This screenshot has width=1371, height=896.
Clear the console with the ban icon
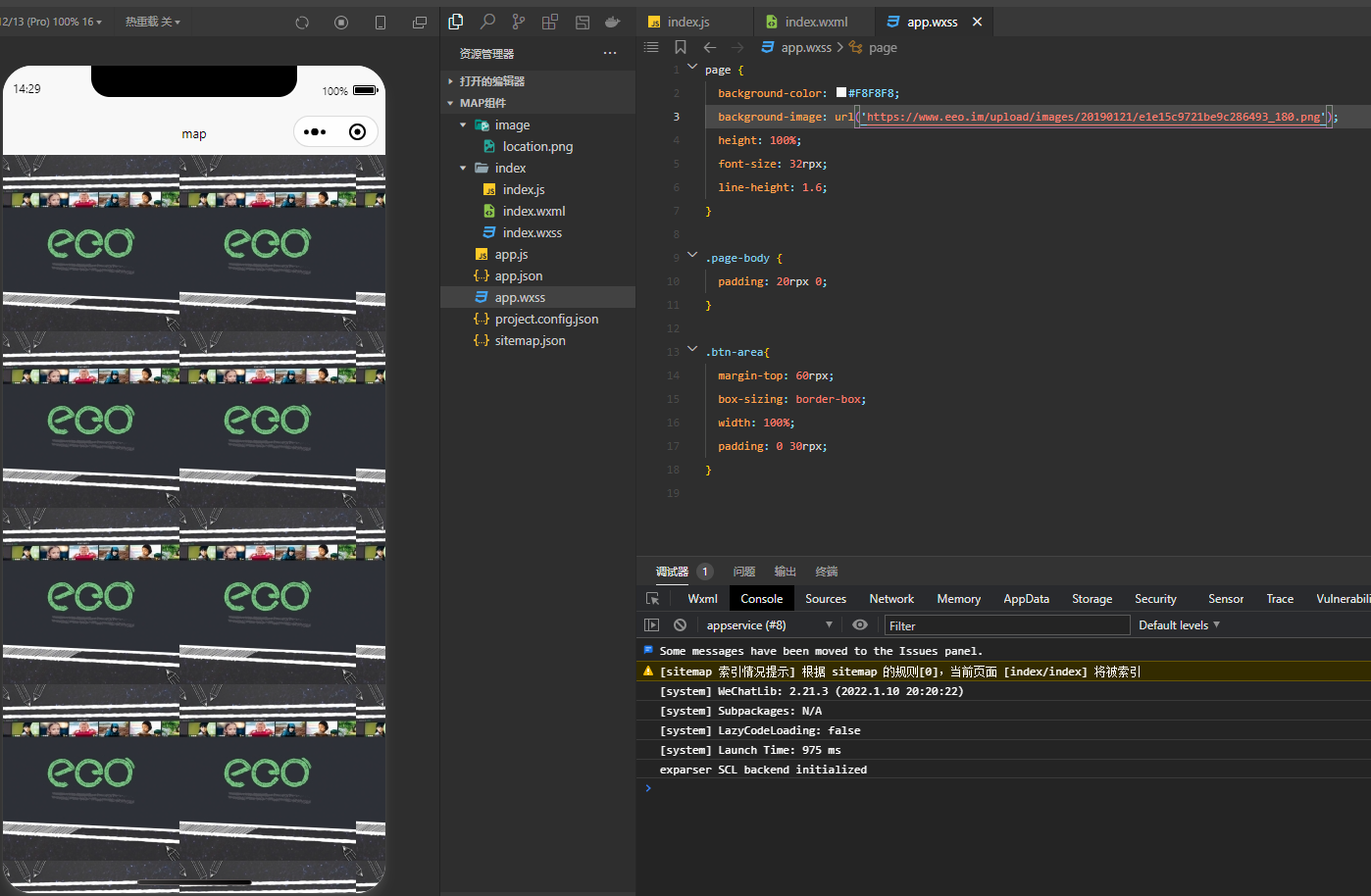[x=680, y=625]
